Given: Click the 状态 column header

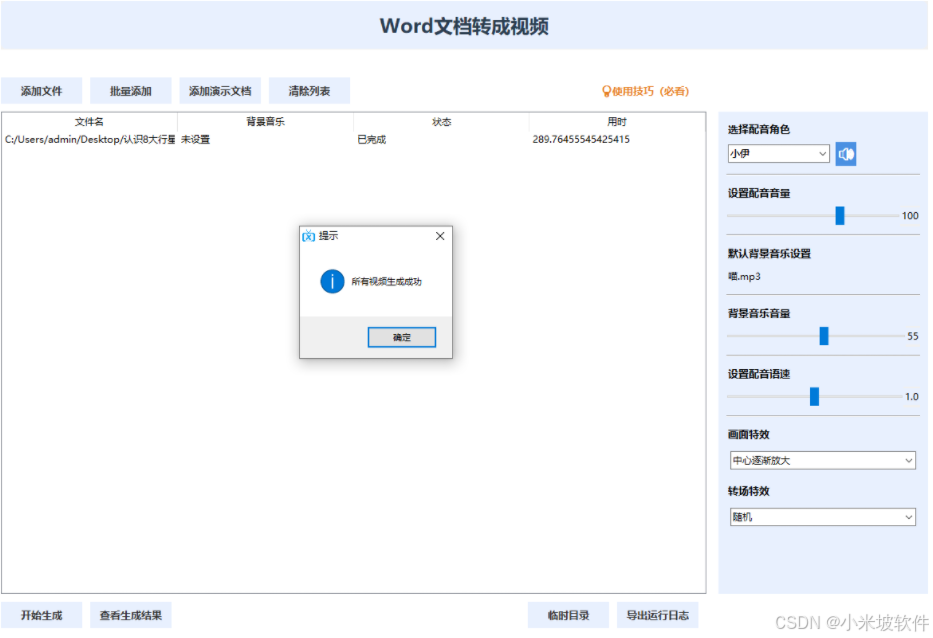Looking at the screenshot, I should [442, 122].
